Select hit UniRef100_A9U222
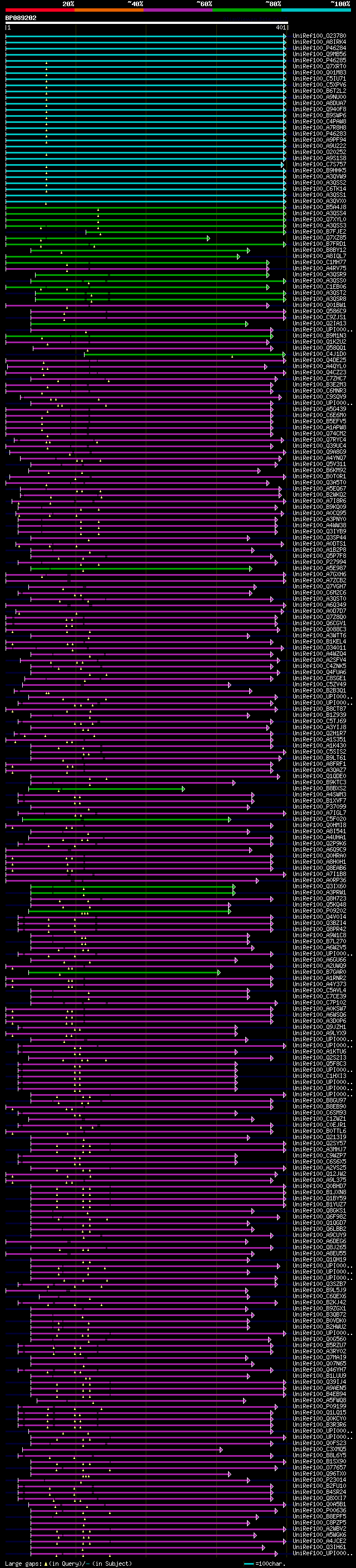Image resolution: width=356 pixels, height=1568 pixels. pyautogui.click(x=319, y=146)
